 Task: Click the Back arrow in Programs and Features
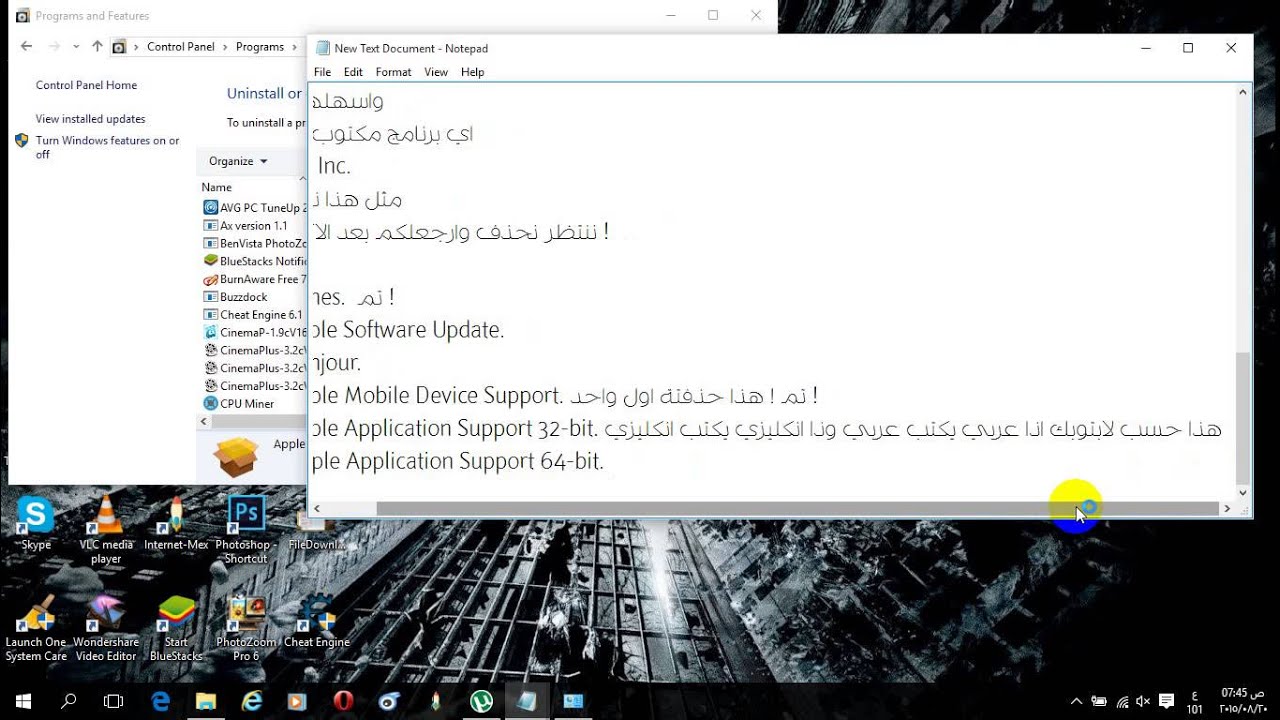(26, 47)
